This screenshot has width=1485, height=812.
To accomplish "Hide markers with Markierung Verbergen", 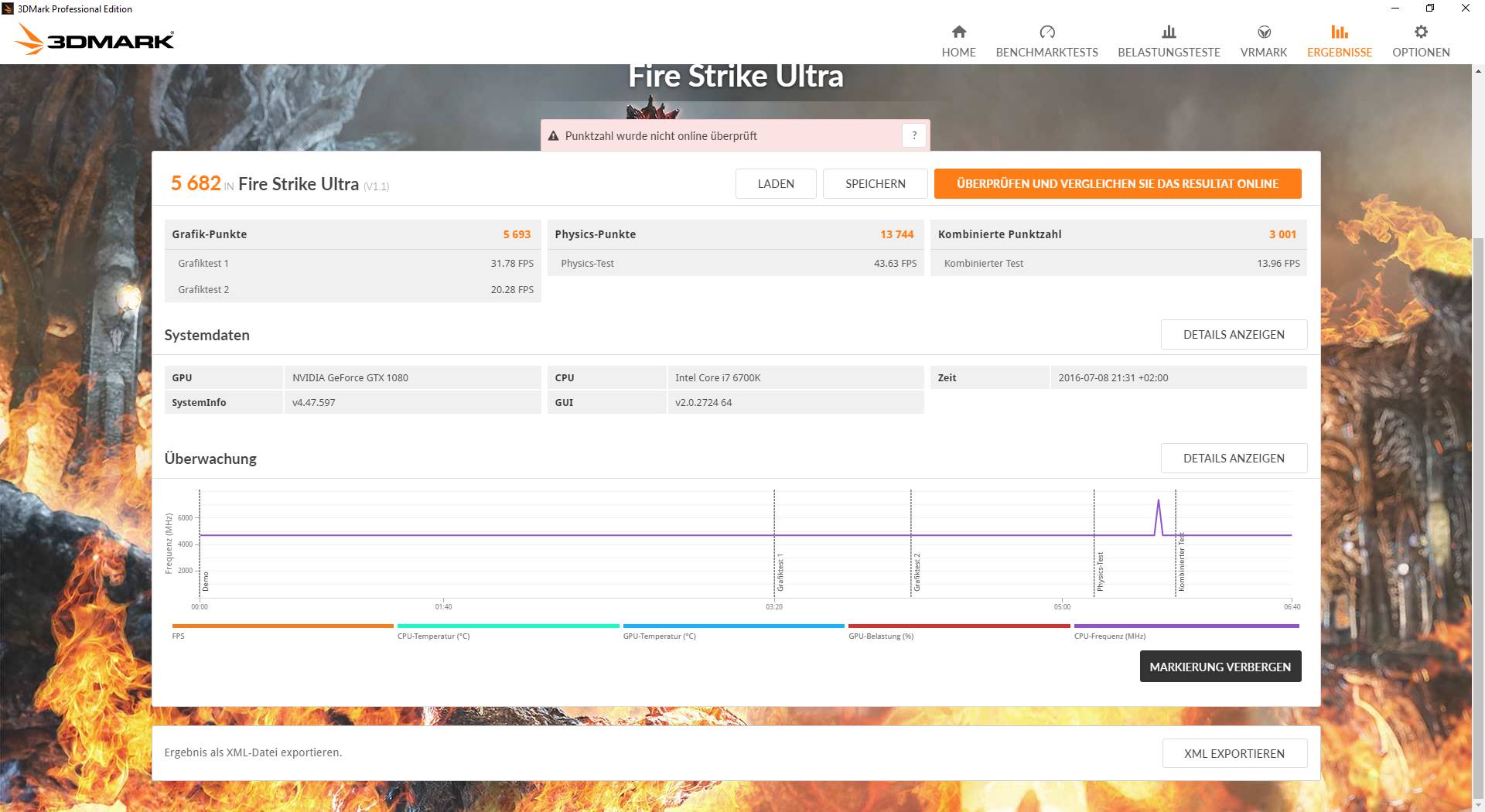I will pos(1220,667).
